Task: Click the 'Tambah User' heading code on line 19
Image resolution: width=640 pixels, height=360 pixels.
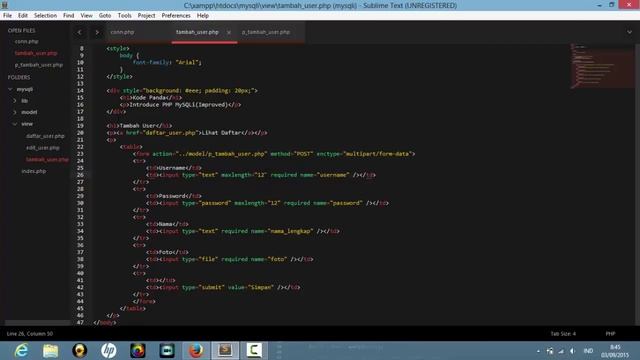Action: pyautogui.click(x=139, y=126)
